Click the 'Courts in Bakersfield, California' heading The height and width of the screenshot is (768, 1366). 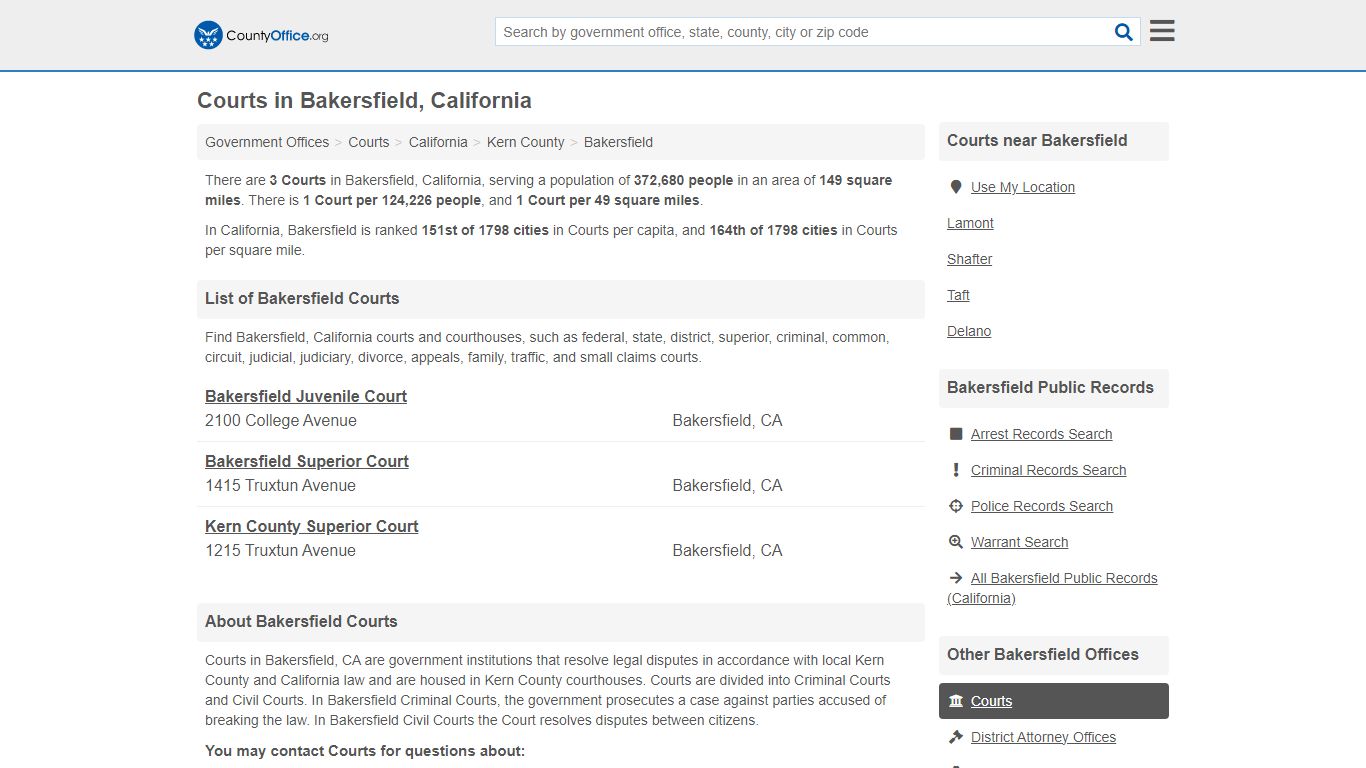tap(364, 101)
